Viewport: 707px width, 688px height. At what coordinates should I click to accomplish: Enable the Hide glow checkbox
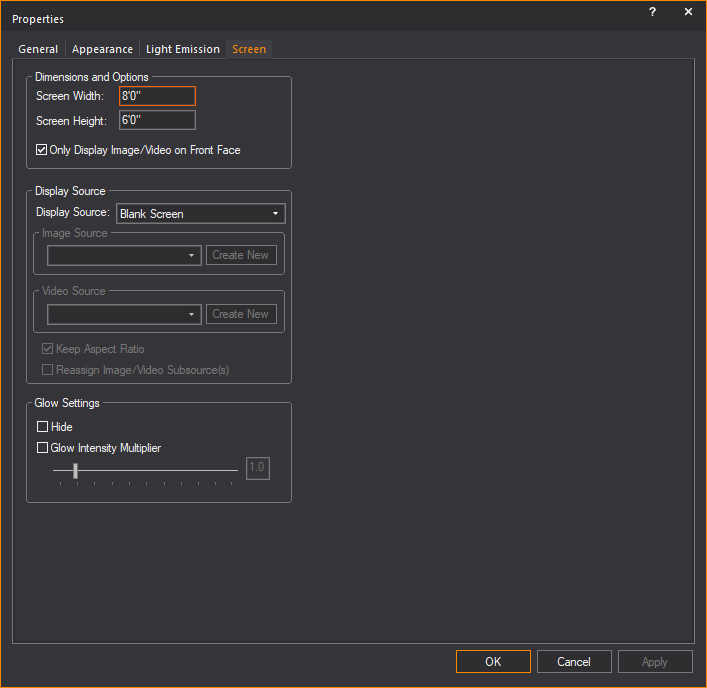pyautogui.click(x=42, y=427)
